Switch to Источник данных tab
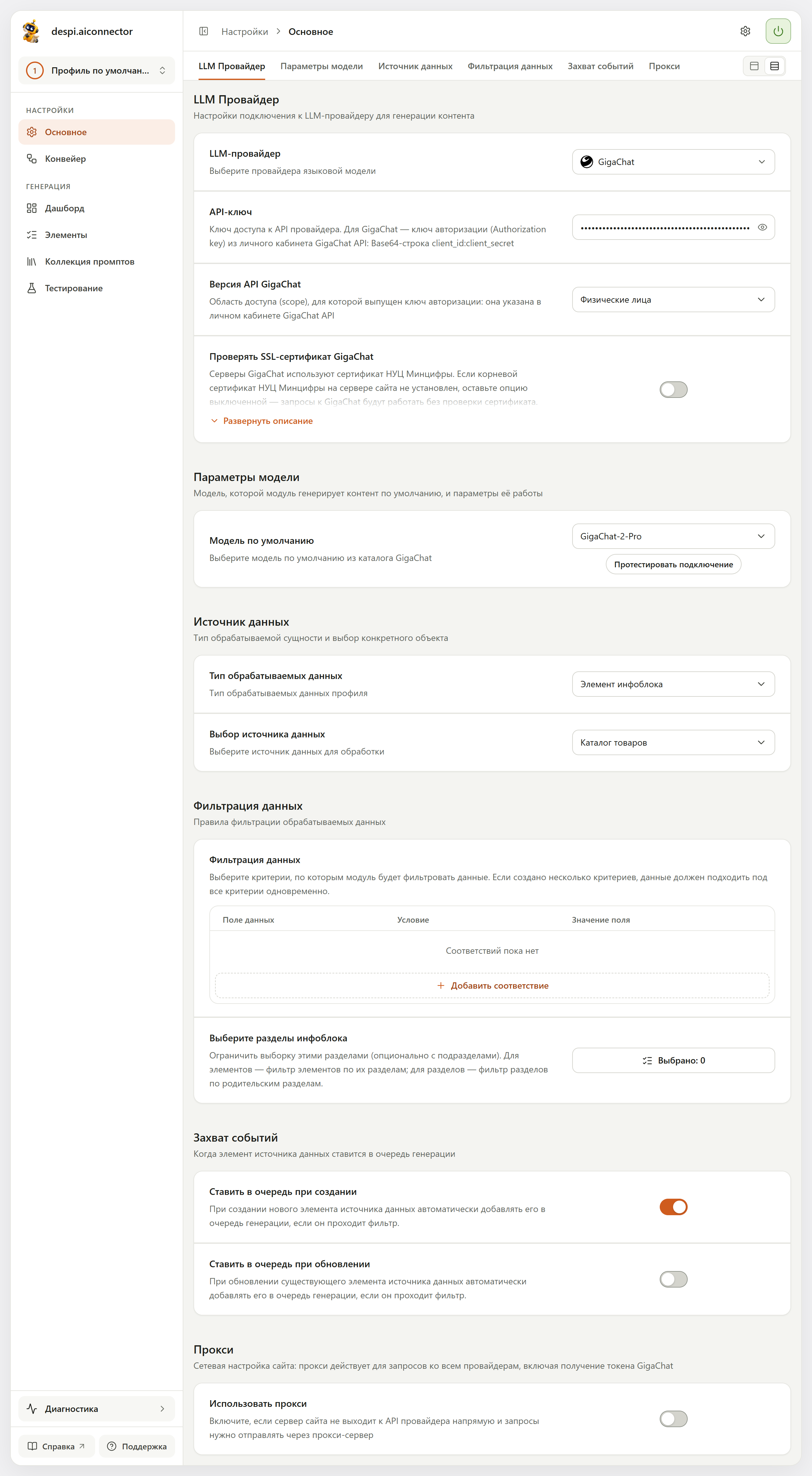This screenshot has width=812, height=1476. [415, 66]
